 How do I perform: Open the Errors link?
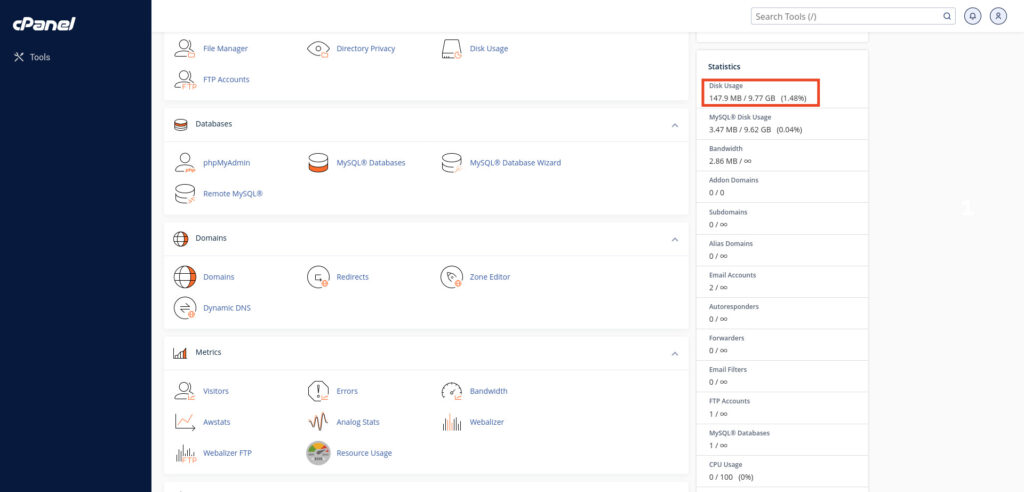[347, 391]
